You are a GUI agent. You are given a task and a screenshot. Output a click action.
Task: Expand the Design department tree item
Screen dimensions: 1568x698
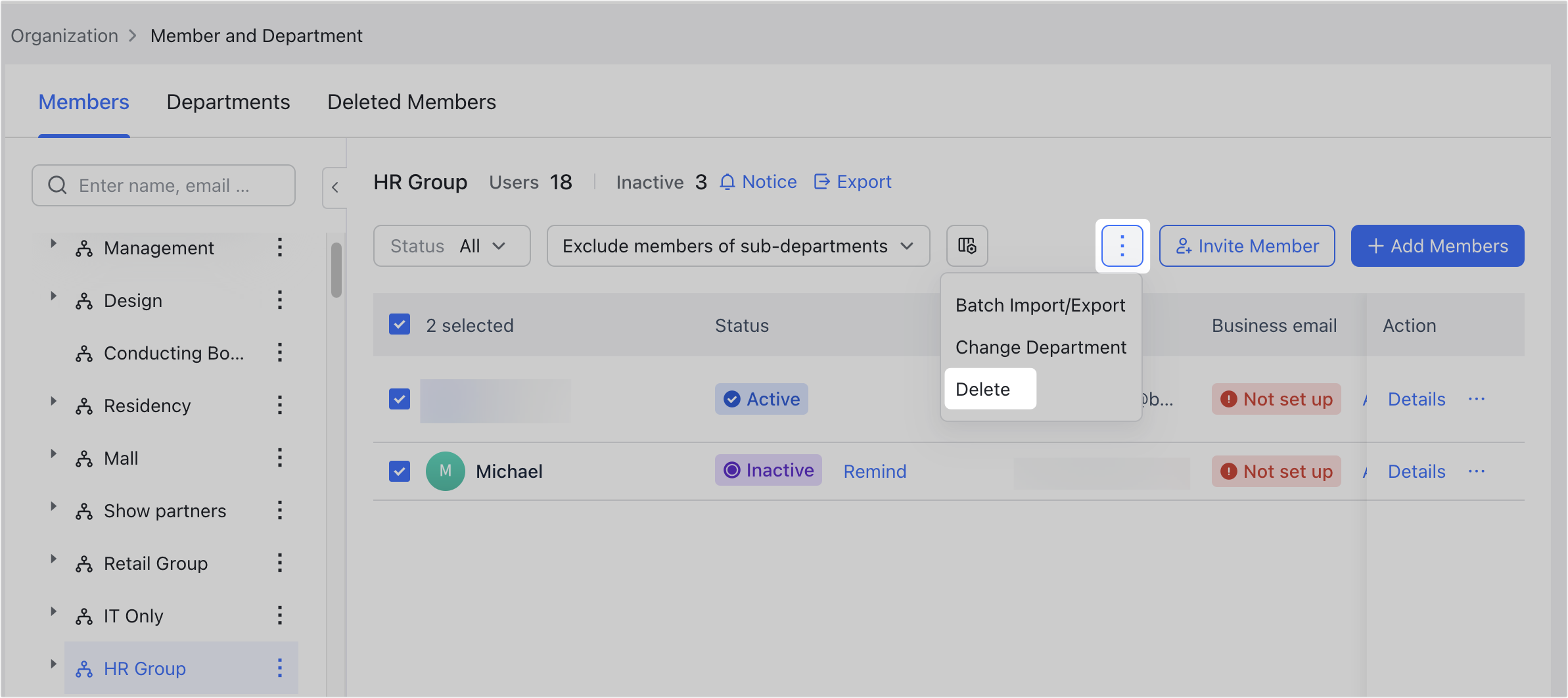pyautogui.click(x=54, y=296)
